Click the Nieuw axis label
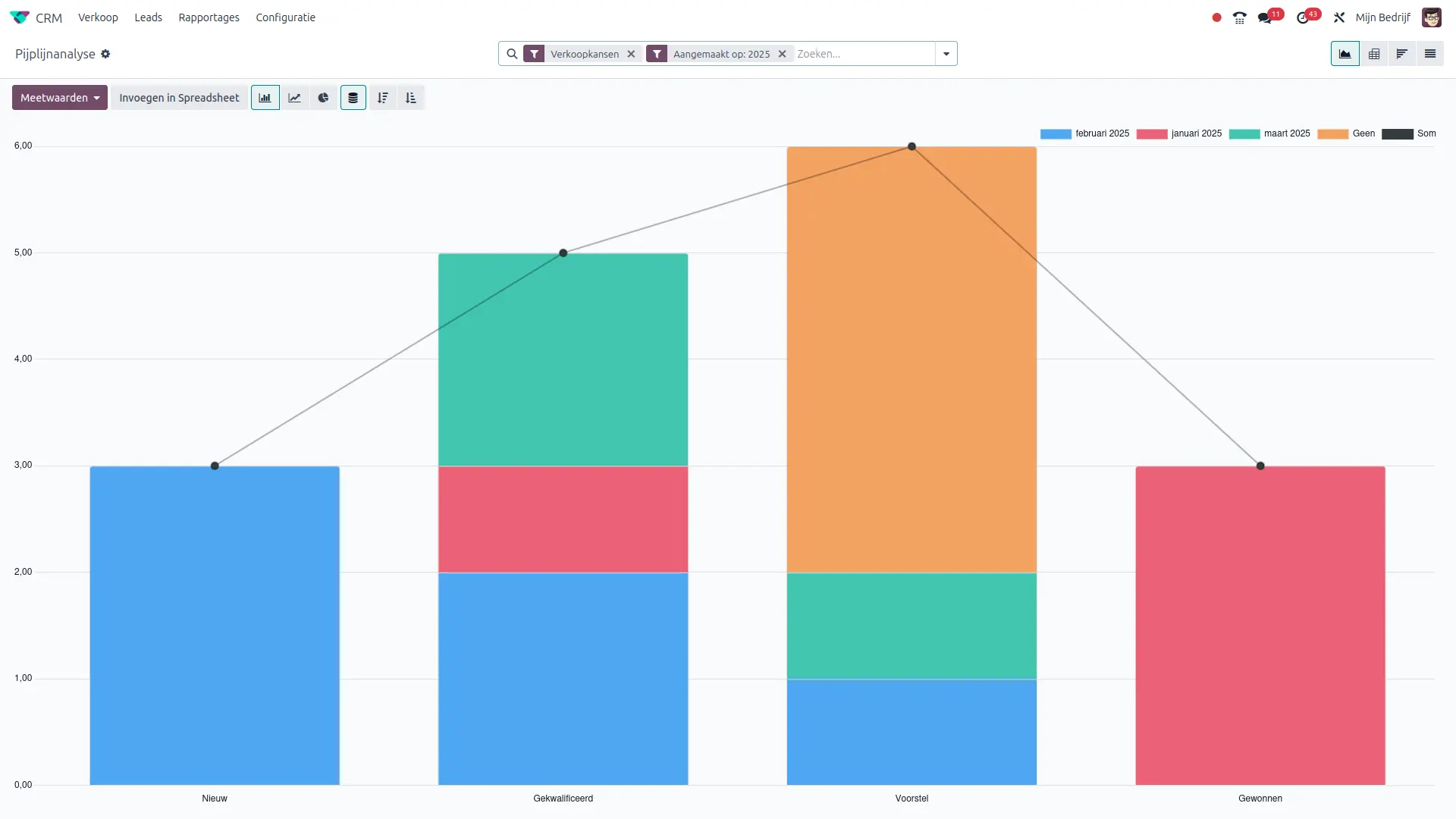The height and width of the screenshot is (819, 1456). click(215, 799)
